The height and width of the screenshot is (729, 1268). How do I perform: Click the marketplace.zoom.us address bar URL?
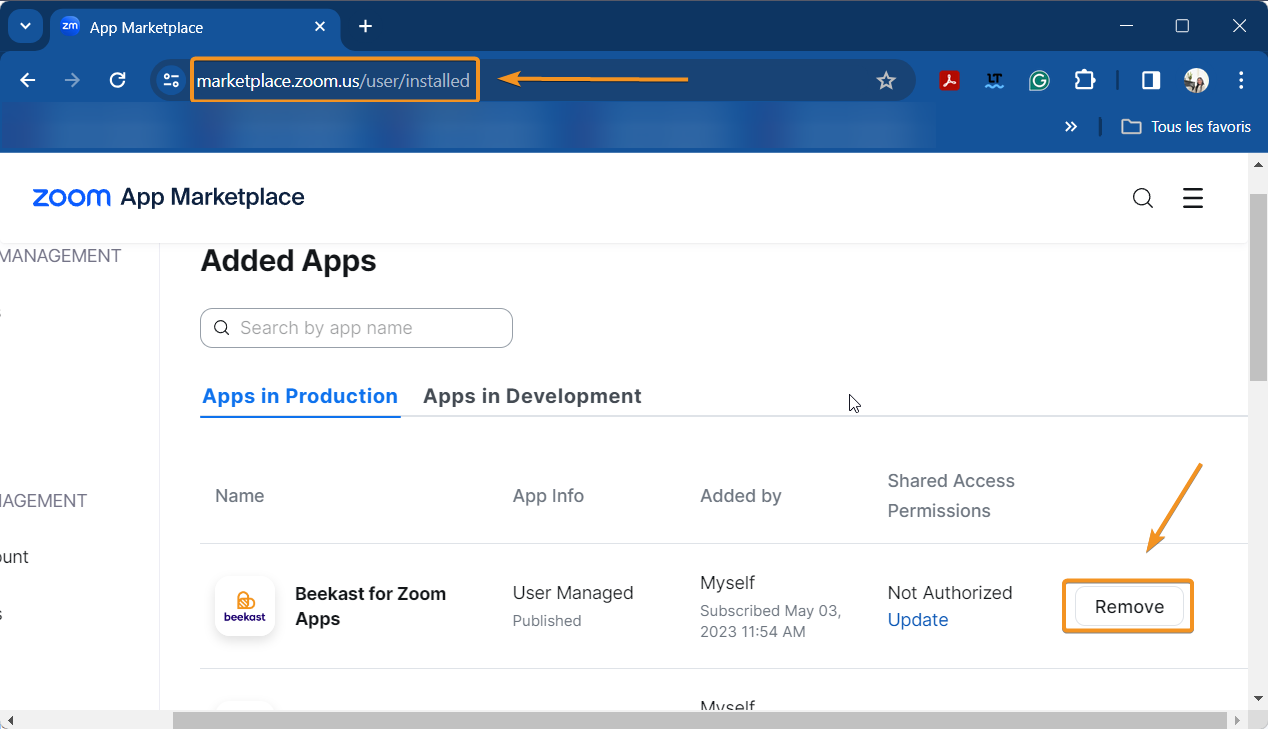pyautogui.click(x=333, y=81)
